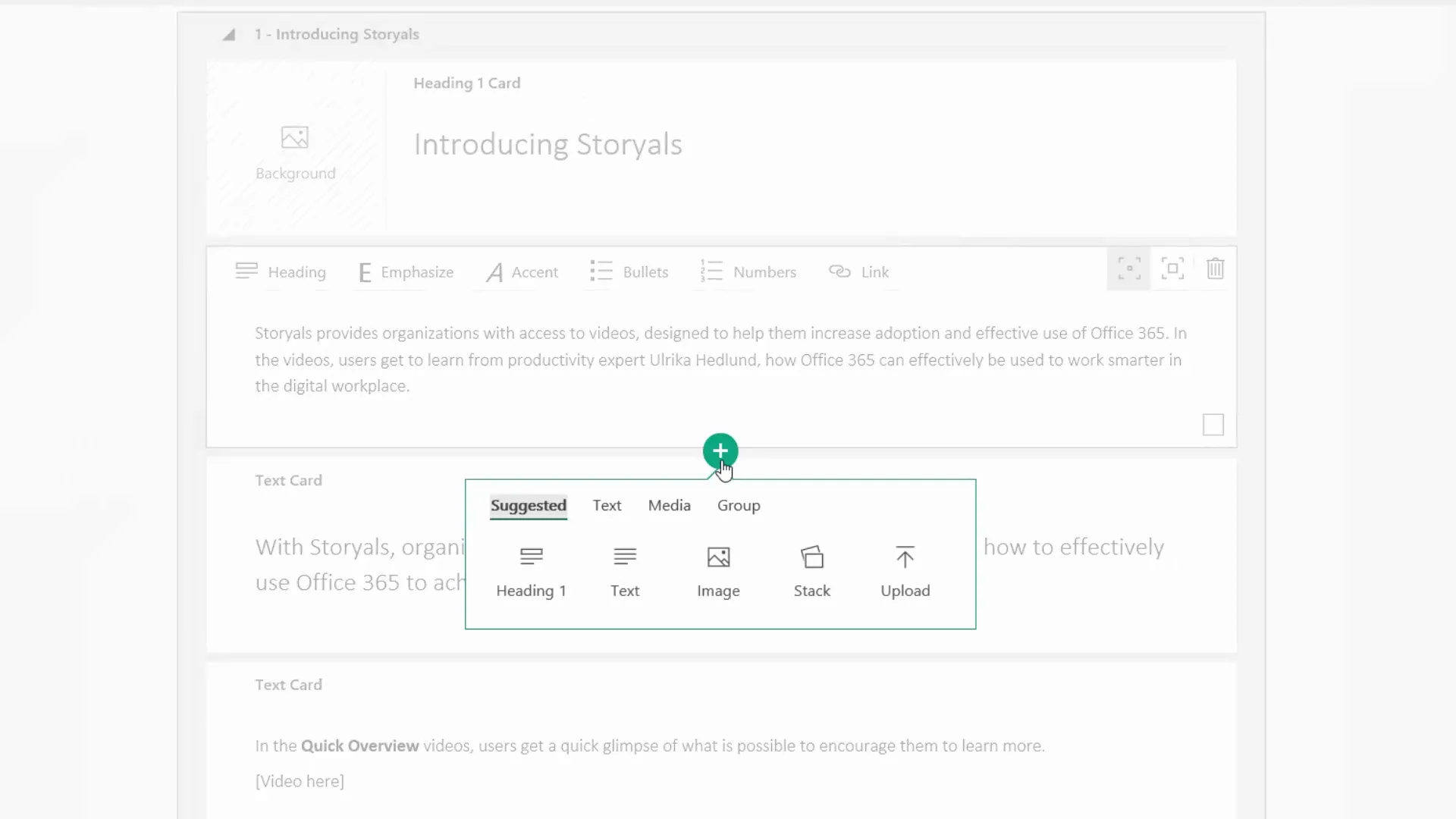The width and height of the screenshot is (1456, 819).
Task: Insert an Image card
Action: (718, 573)
